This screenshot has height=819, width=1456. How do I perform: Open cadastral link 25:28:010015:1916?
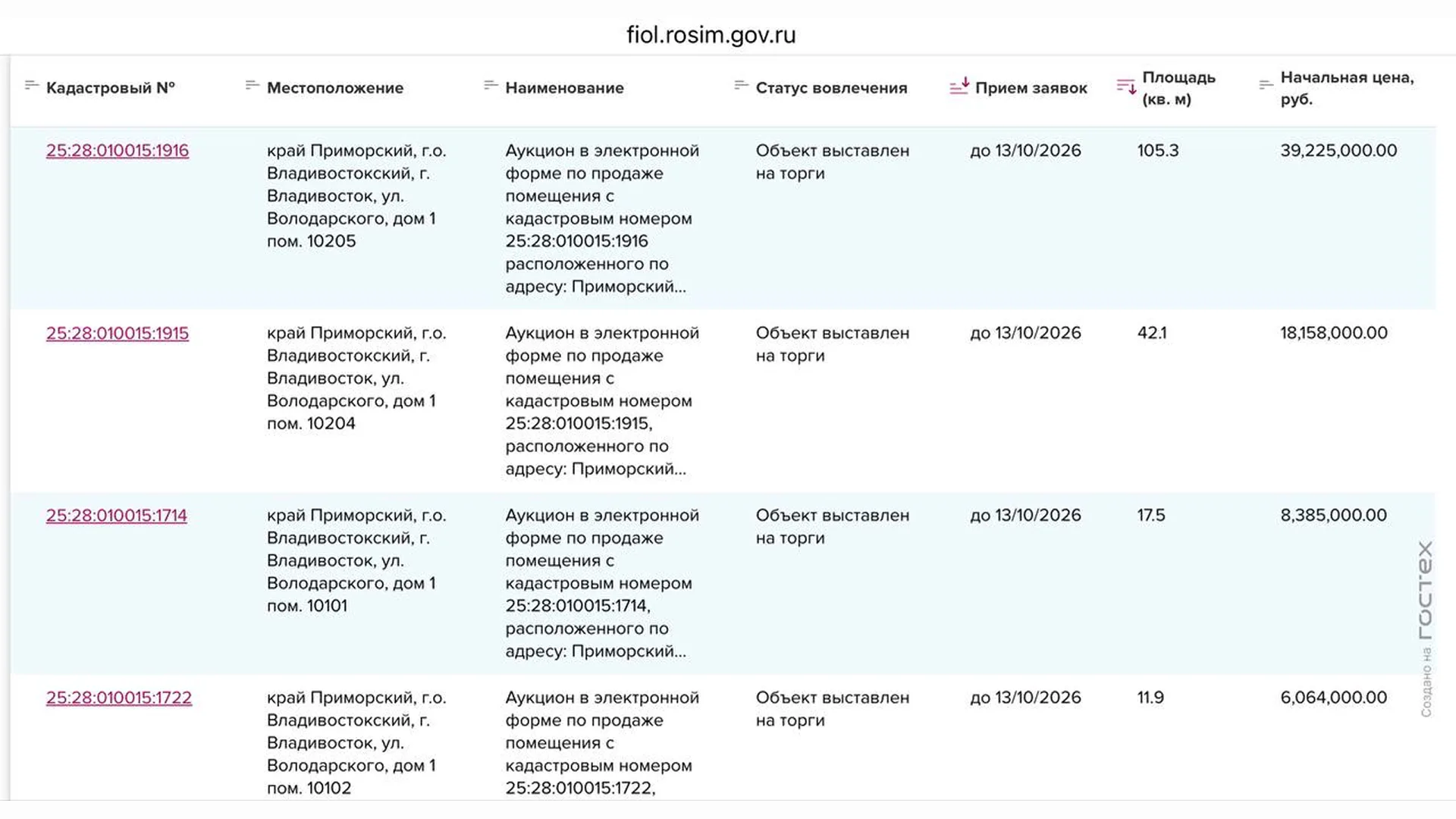pyautogui.click(x=118, y=150)
